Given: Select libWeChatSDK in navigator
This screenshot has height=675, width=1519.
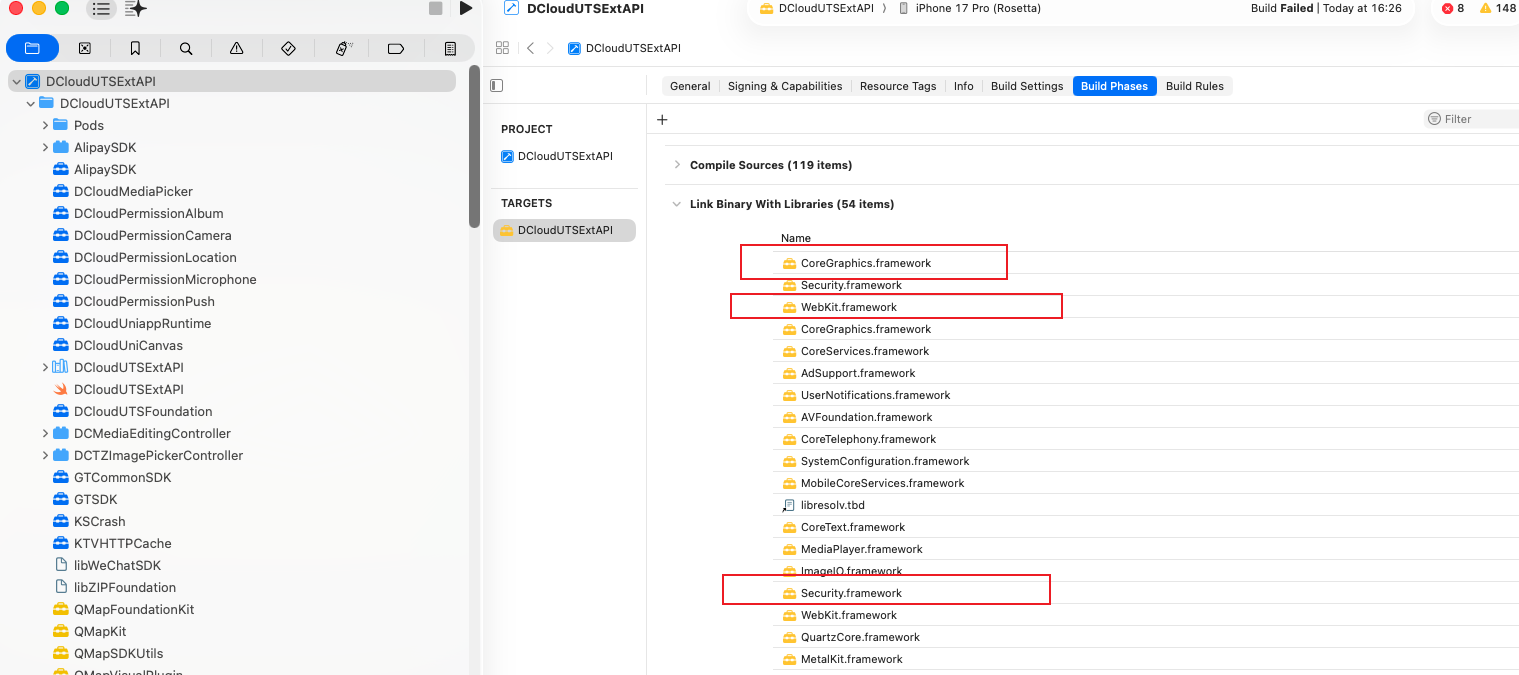Looking at the screenshot, I should 117,565.
